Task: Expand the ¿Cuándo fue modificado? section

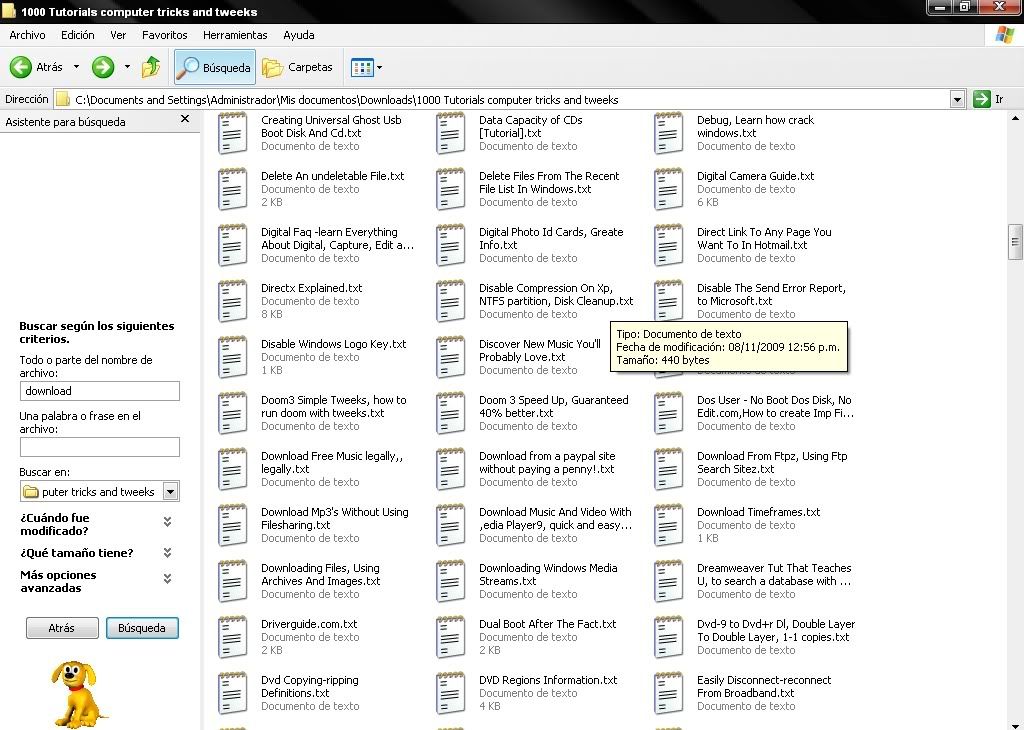Action: click(167, 522)
